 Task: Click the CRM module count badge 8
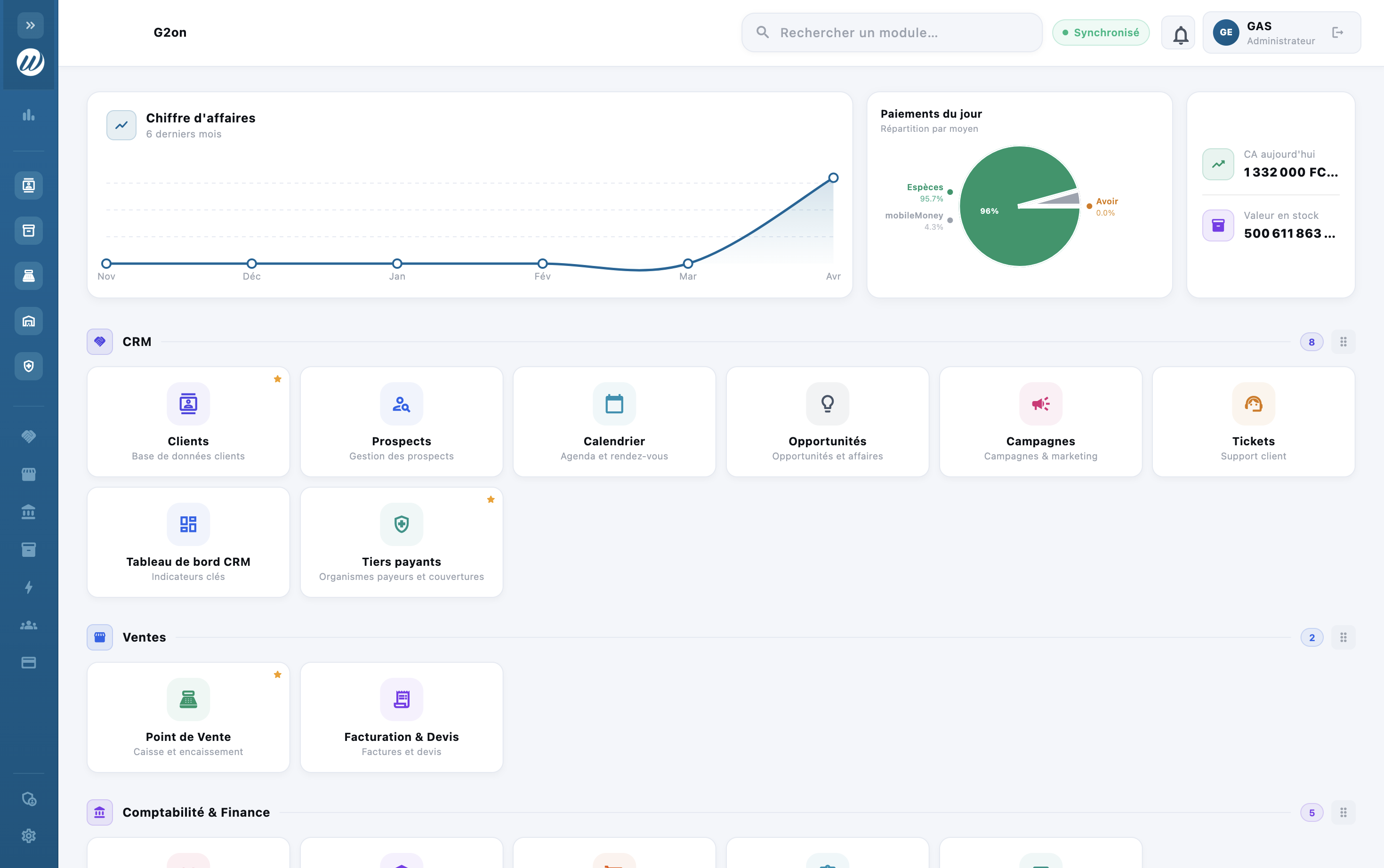[x=1312, y=342]
